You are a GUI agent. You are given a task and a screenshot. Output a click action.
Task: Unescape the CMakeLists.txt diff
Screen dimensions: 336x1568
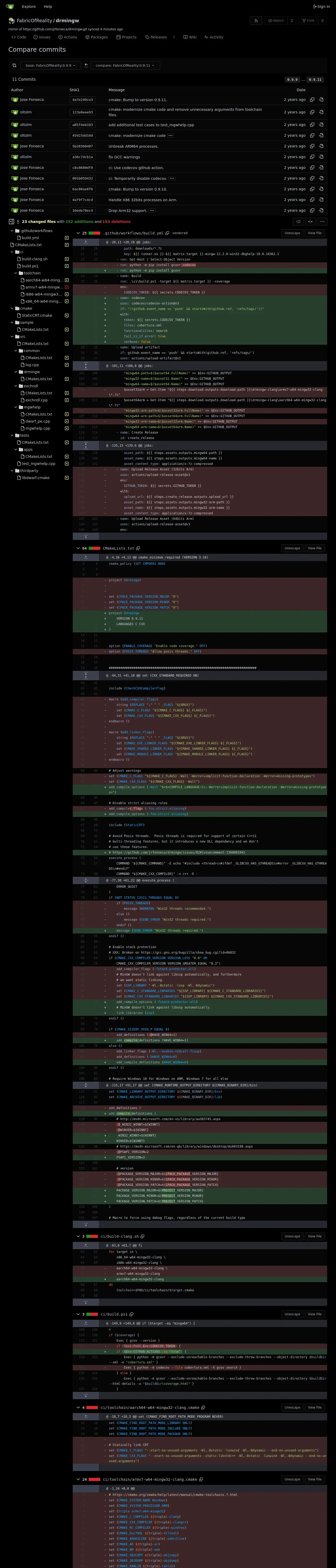[x=292, y=549]
